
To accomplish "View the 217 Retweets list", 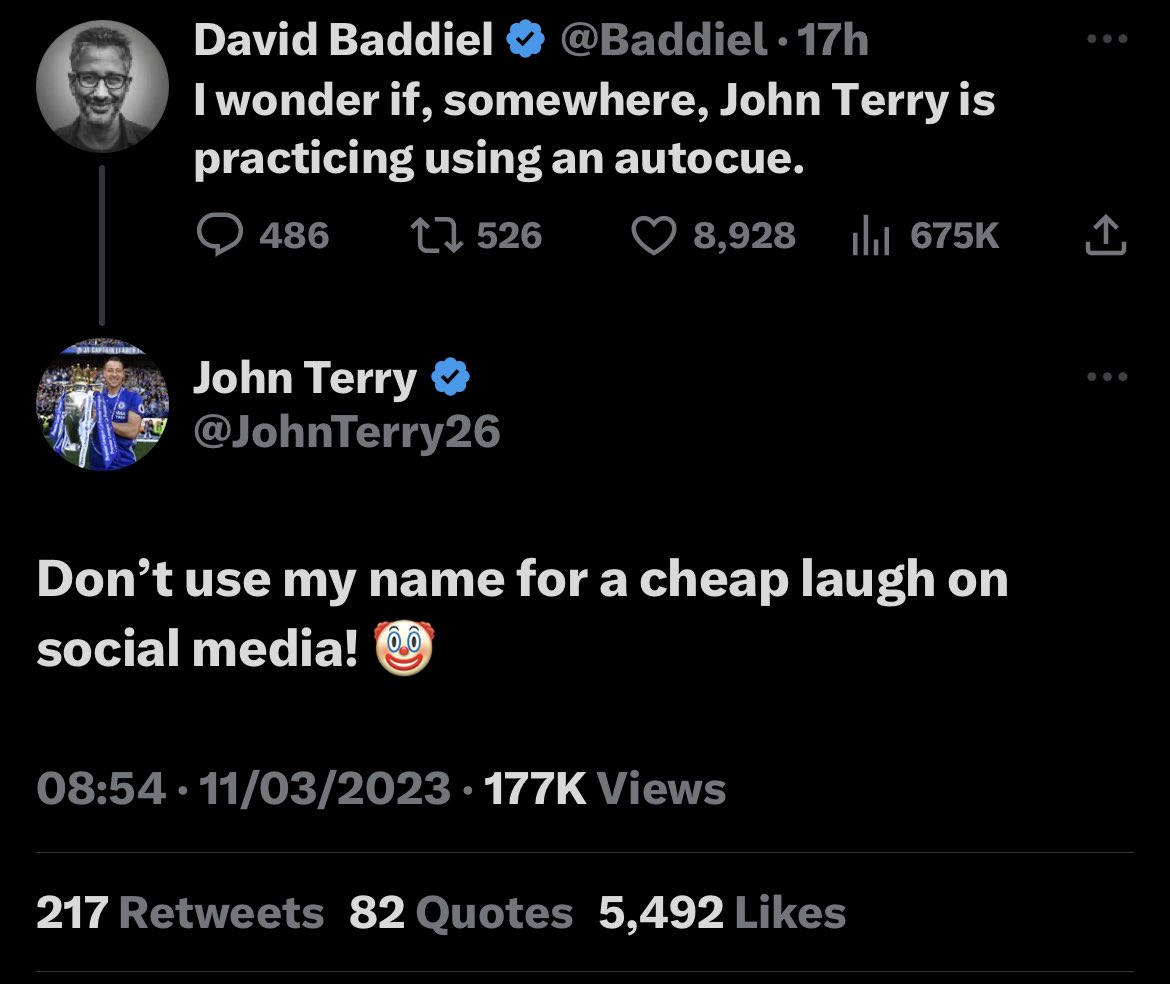I will point(180,912).
